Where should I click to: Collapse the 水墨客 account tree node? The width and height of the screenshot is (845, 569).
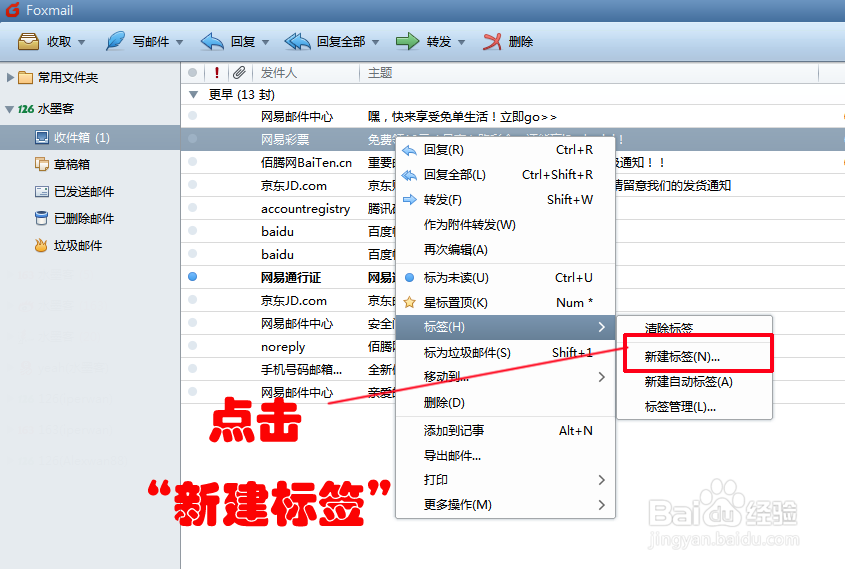pyautogui.click(x=9, y=109)
